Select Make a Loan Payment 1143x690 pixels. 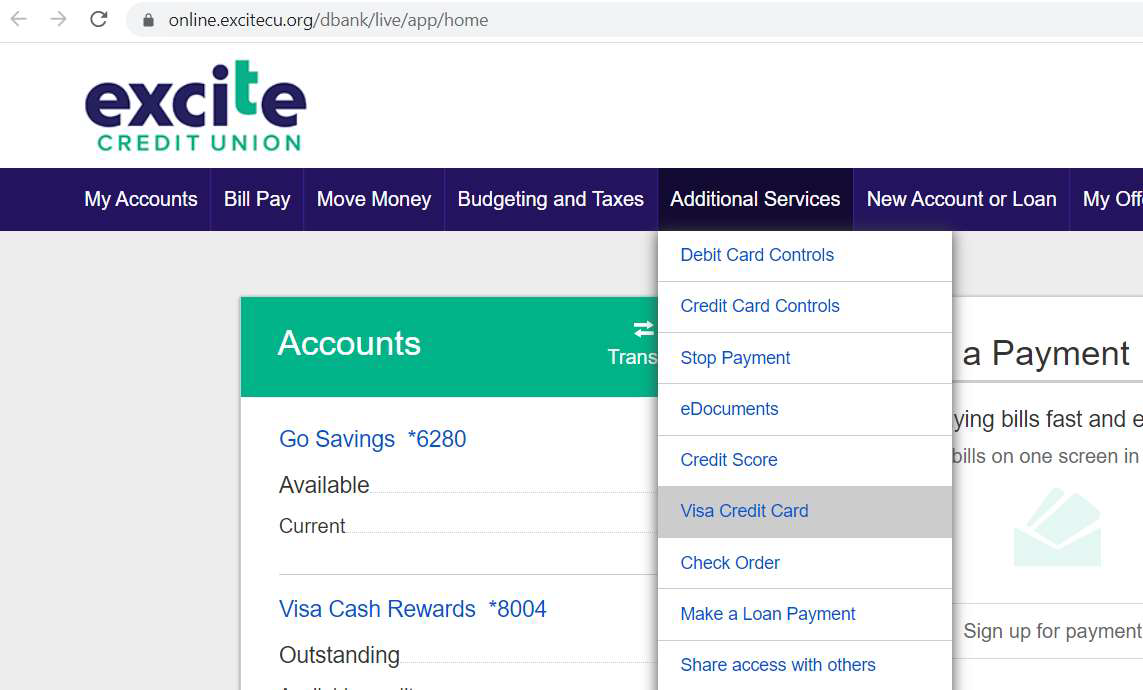(805, 614)
